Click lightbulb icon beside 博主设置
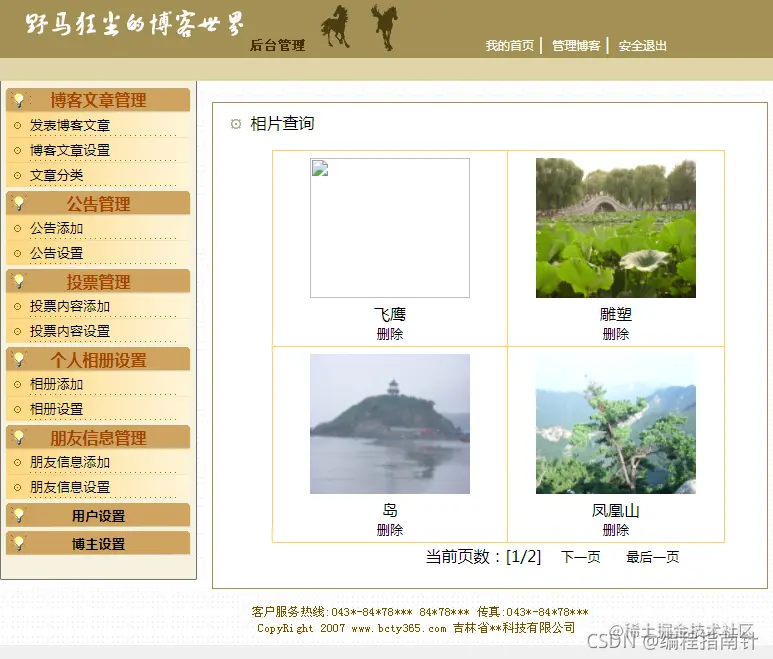This screenshot has height=659, width=773. [19, 543]
